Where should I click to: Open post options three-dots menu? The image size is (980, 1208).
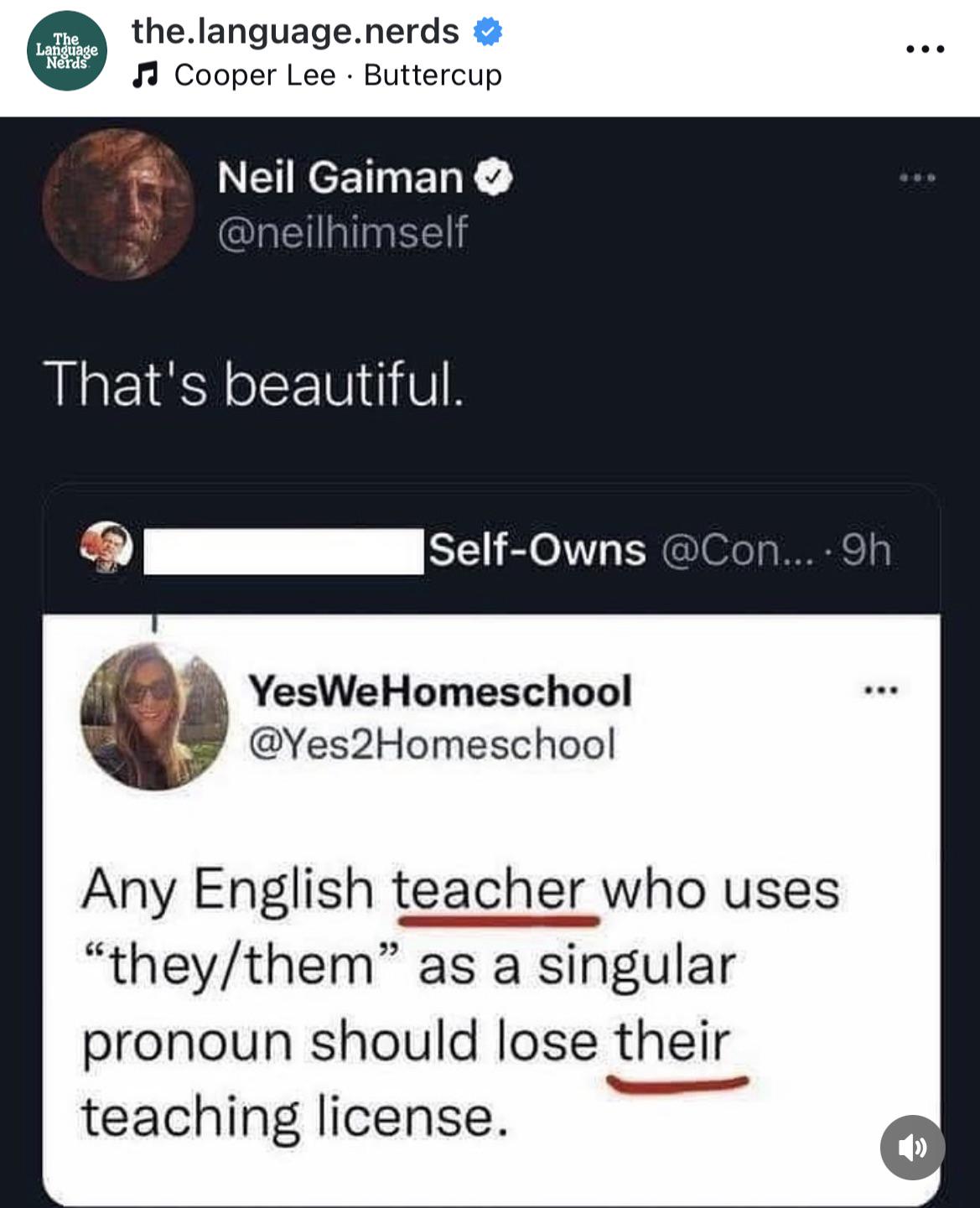click(926, 49)
